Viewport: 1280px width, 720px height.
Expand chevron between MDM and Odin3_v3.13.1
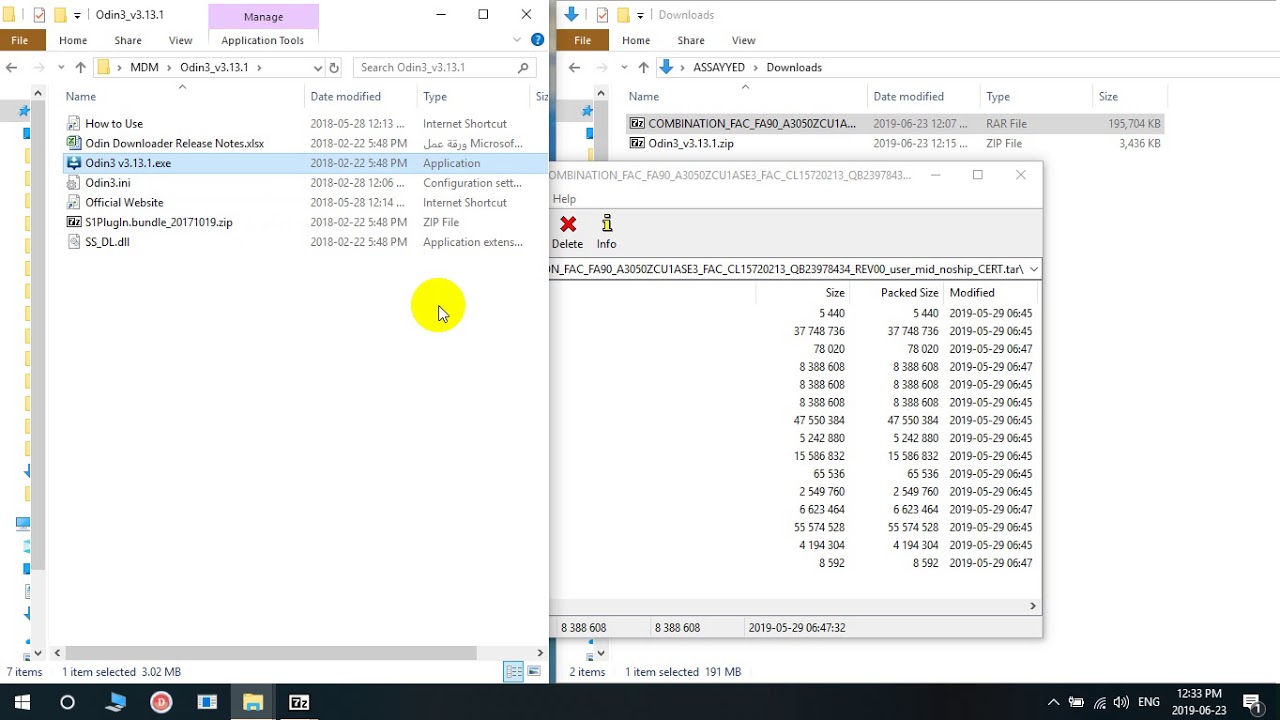169,67
